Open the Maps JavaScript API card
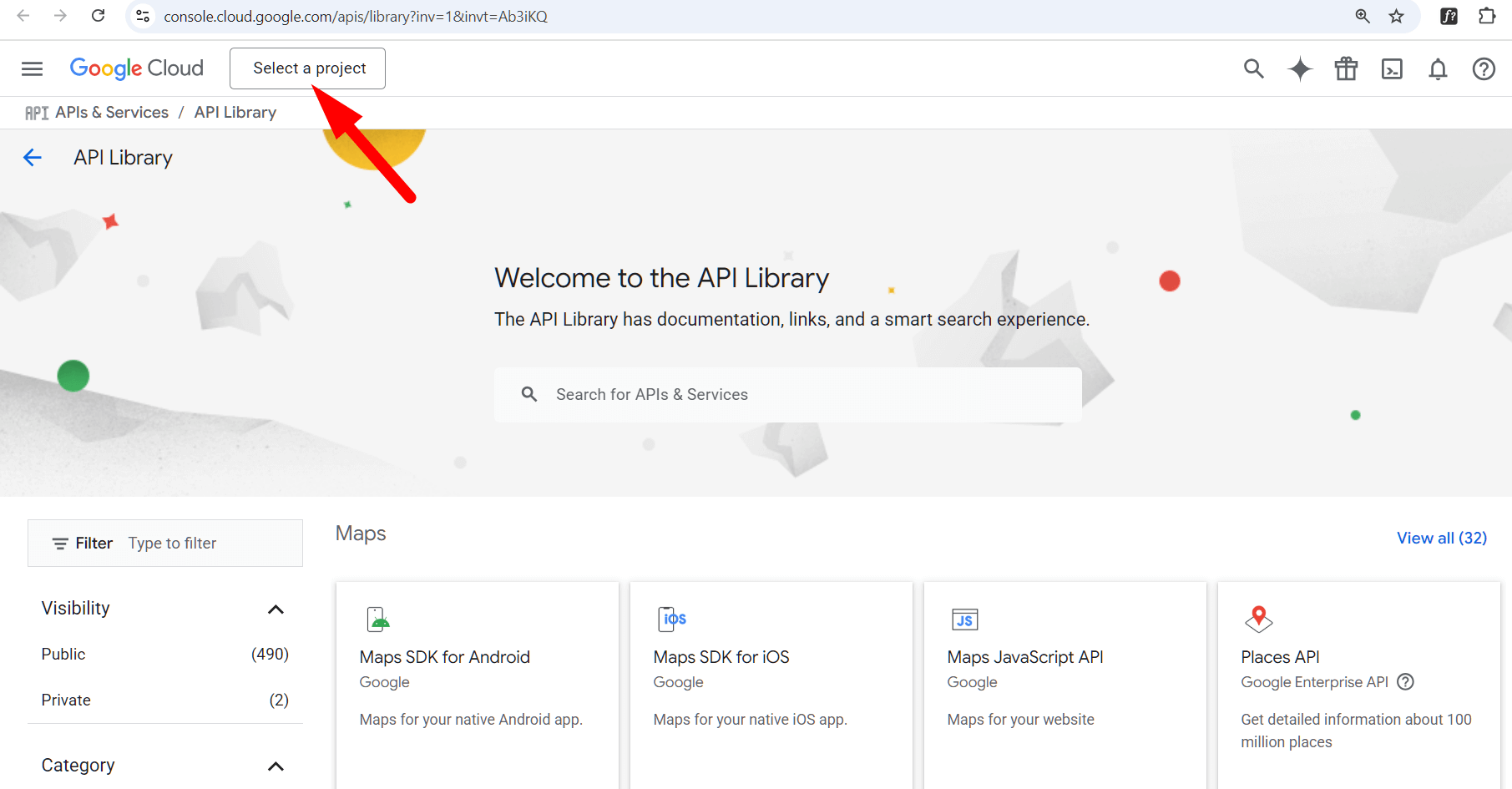1512x789 pixels. (1064, 685)
